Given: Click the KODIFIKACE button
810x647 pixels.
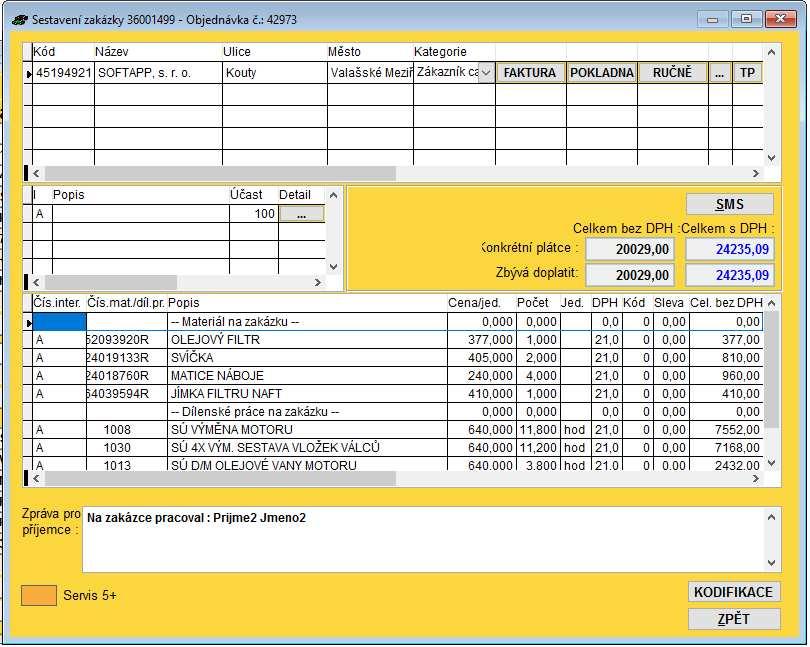Looking at the screenshot, I should click(x=734, y=592).
